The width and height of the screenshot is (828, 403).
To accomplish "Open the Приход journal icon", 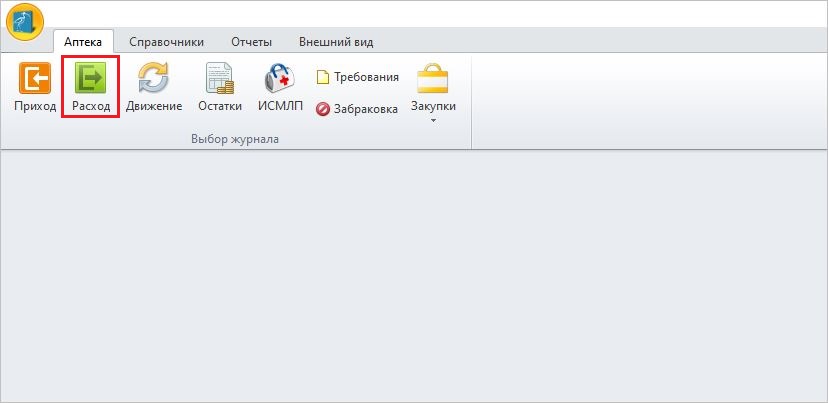I will [x=35, y=79].
